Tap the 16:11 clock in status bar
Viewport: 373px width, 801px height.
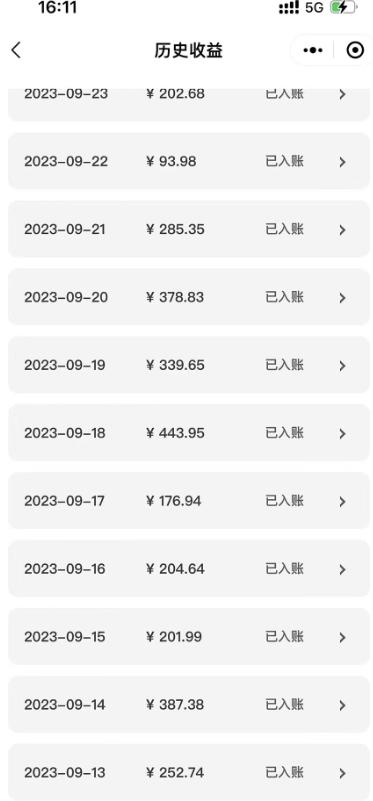(57, 8)
